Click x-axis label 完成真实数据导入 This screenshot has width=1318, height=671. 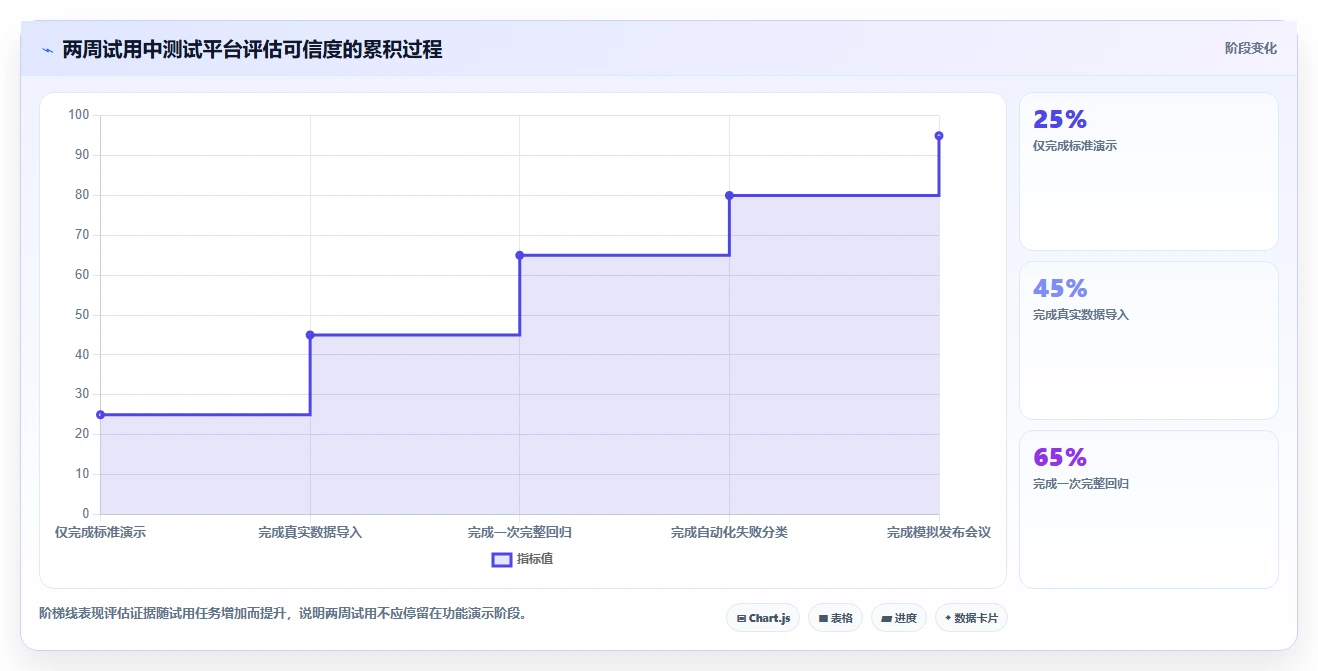(x=310, y=532)
